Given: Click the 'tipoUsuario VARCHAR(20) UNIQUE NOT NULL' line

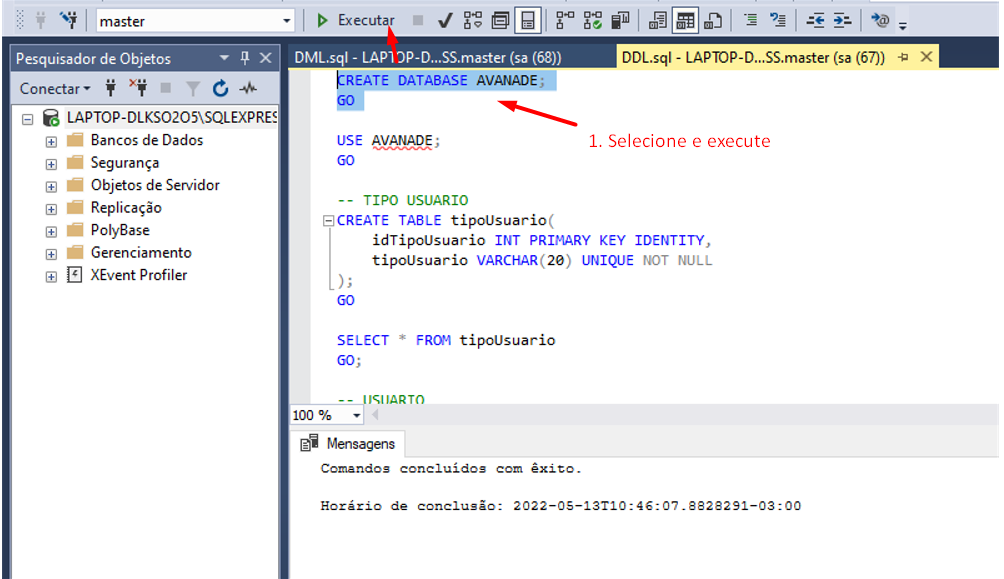Looking at the screenshot, I should pyautogui.click(x=542, y=260).
